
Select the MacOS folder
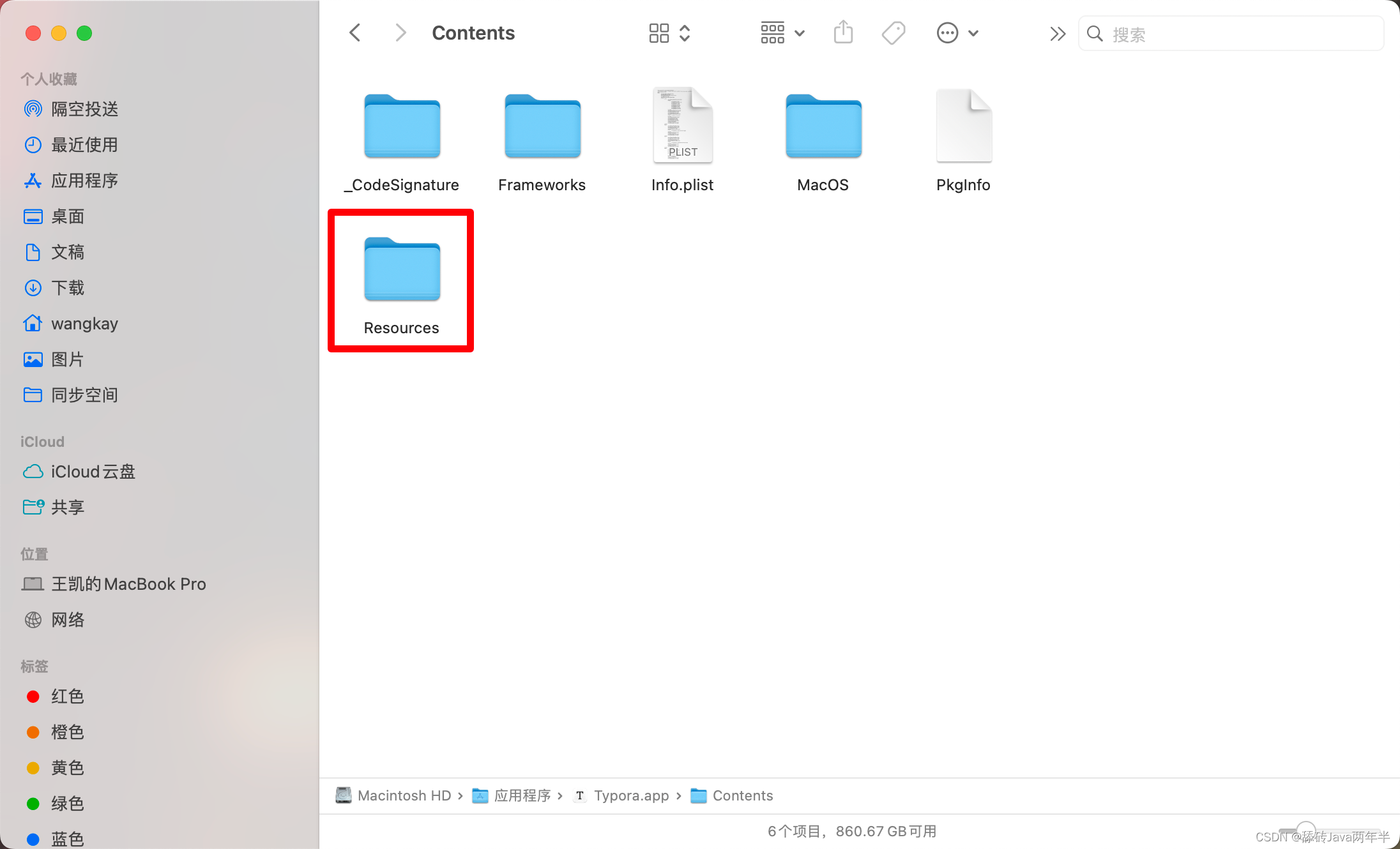point(823,142)
